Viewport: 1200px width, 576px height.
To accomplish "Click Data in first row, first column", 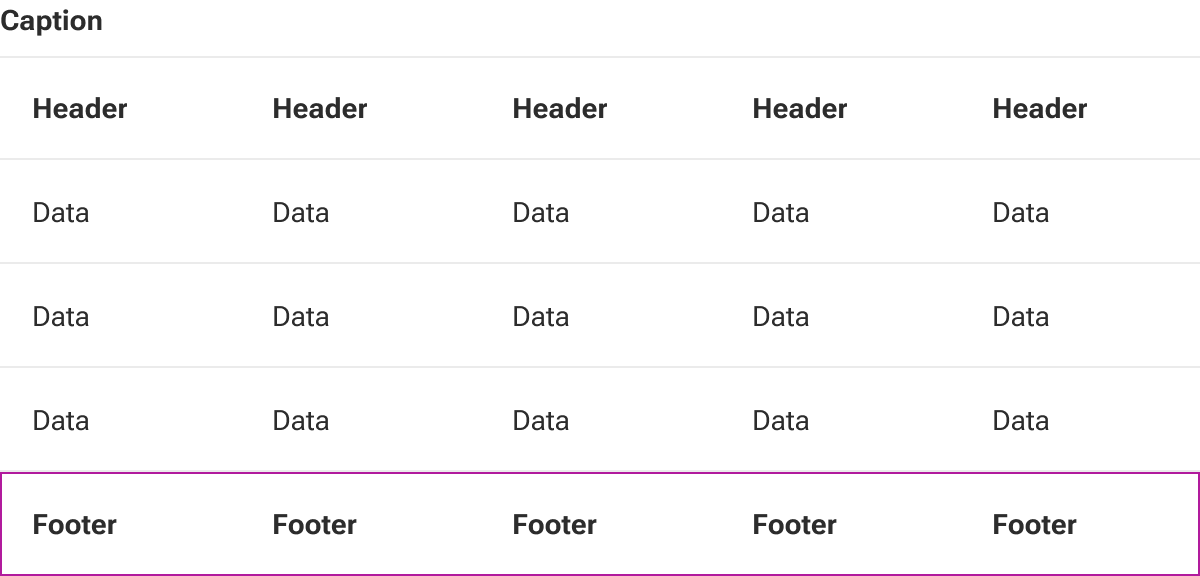I will [120, 212].
